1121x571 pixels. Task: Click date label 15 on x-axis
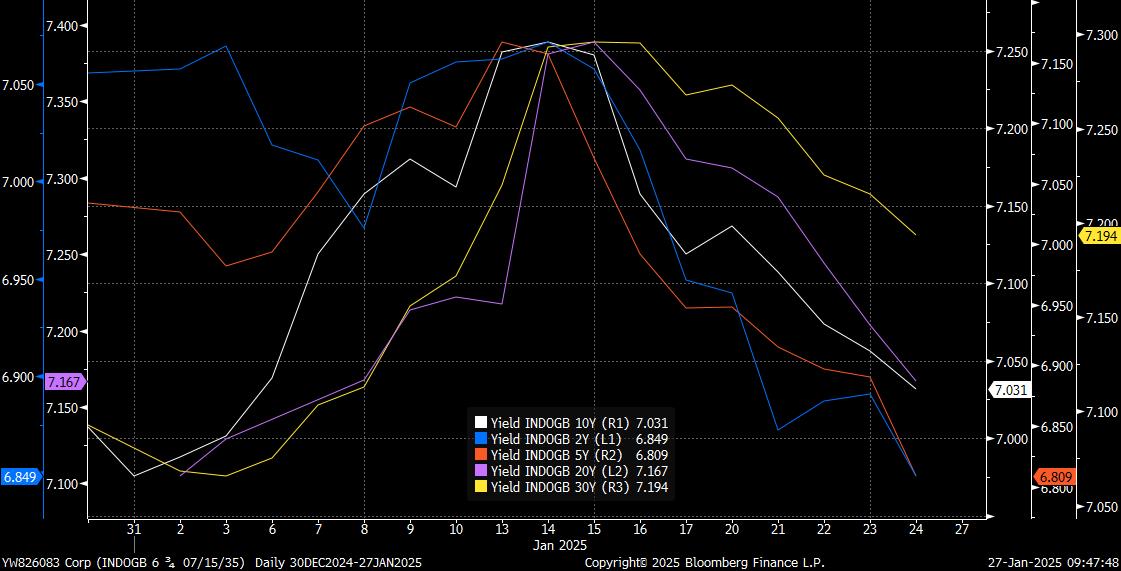point(593,530)
